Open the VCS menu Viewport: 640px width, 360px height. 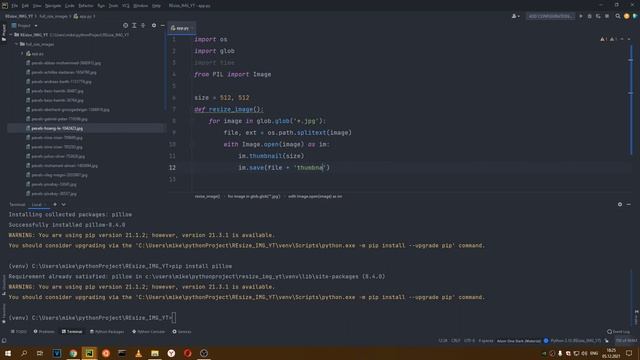pos(126,6)
